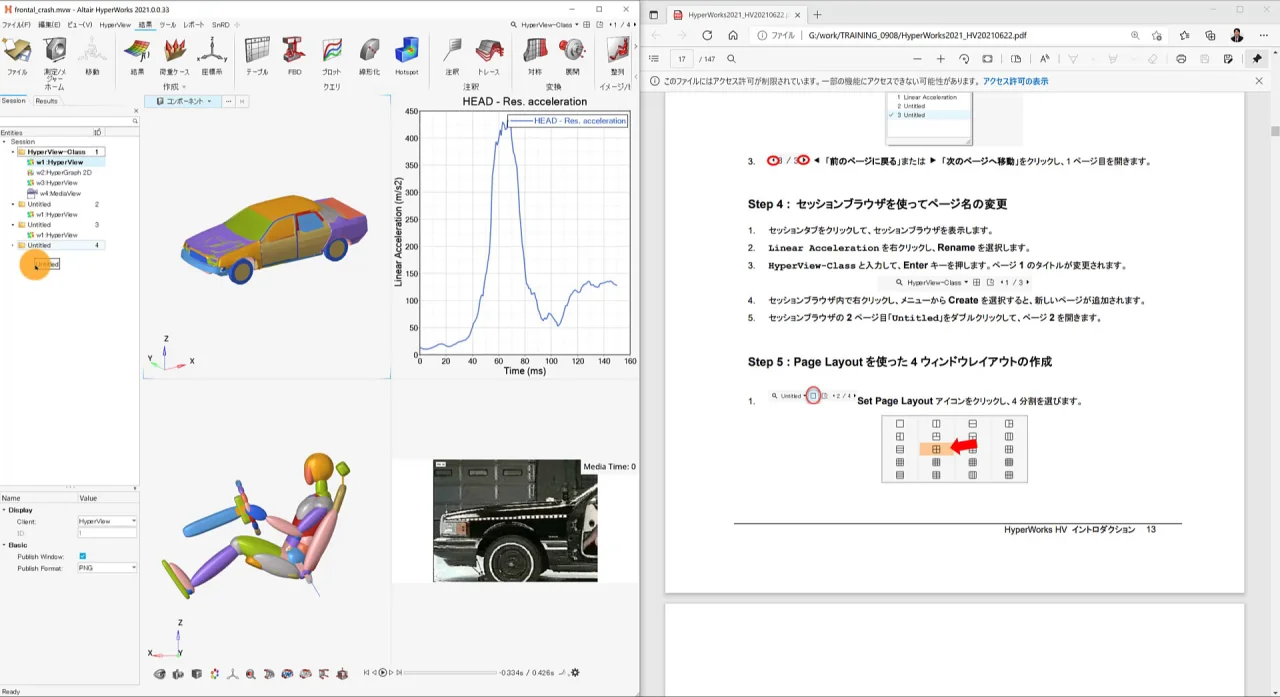Toggle the Read aloud button in PDF toolbar

pos(1044,59)
